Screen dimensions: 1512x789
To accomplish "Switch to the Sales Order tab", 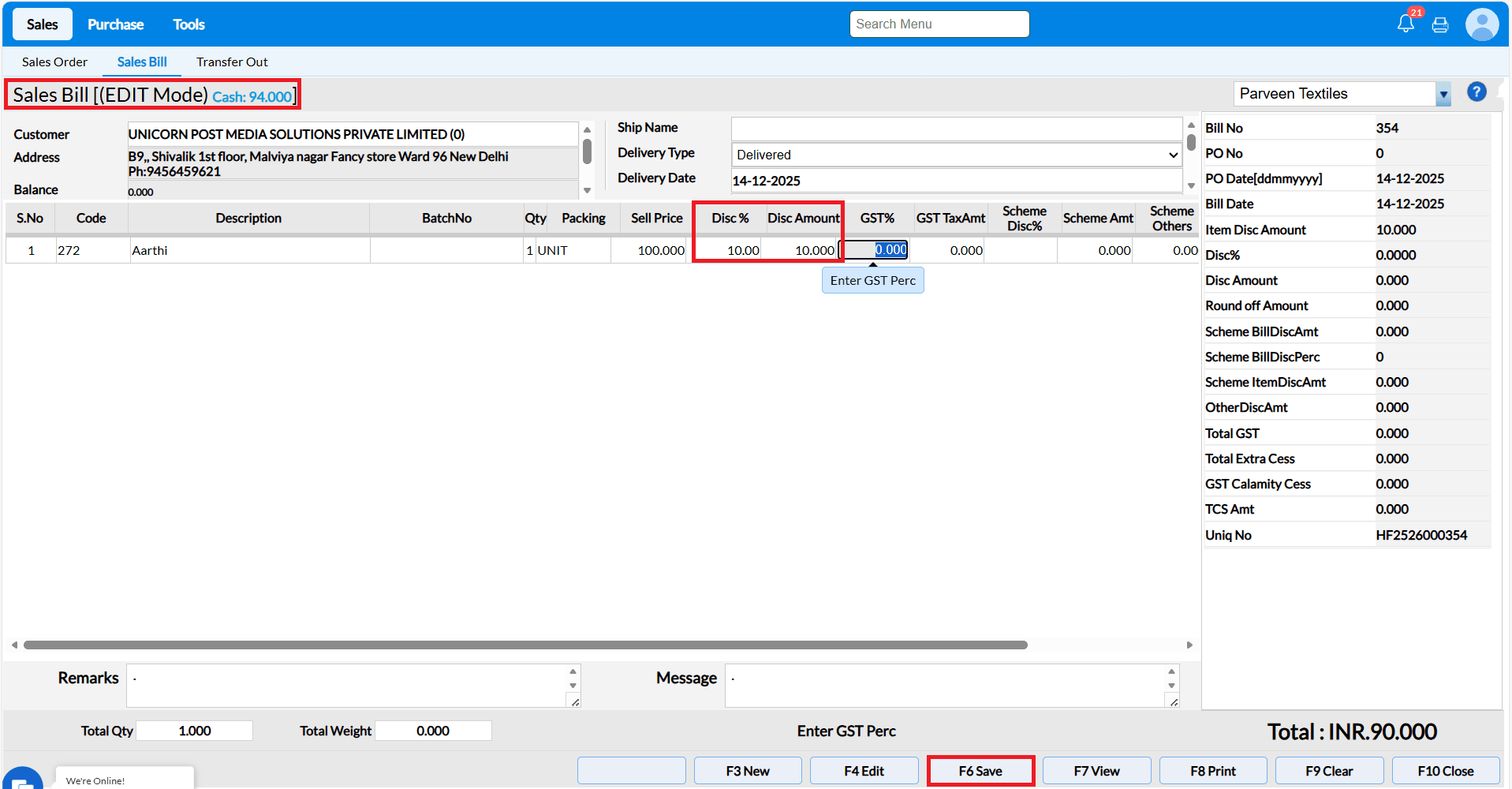I will pos(54,62).
